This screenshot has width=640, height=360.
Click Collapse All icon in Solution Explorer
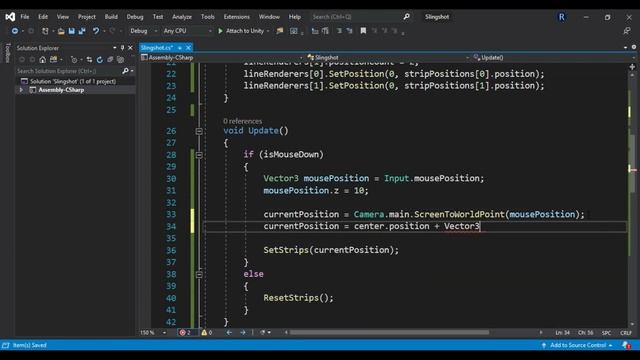[110, 60]
